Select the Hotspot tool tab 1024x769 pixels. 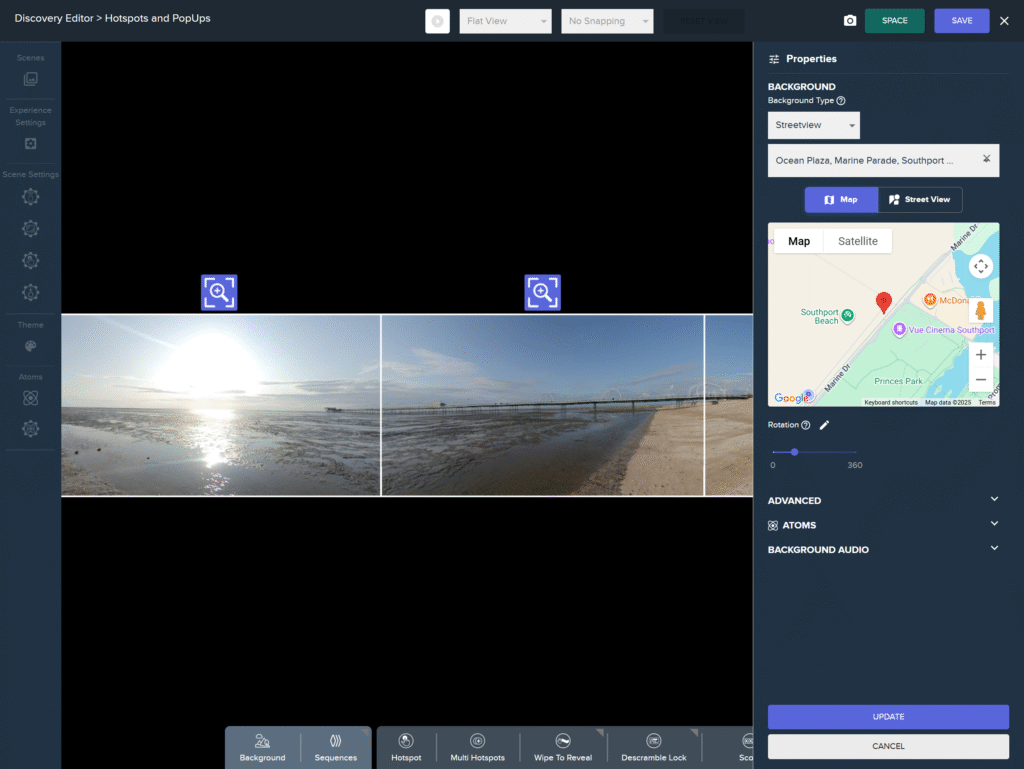pos(406,747)
